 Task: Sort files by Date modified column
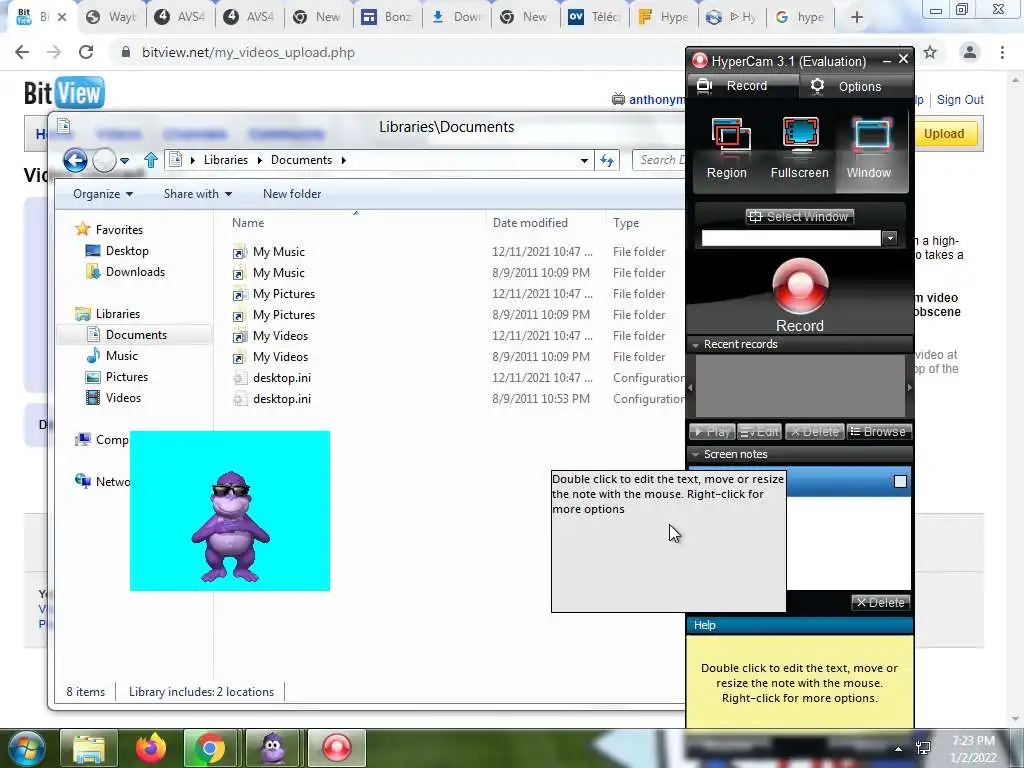(530, 223)
